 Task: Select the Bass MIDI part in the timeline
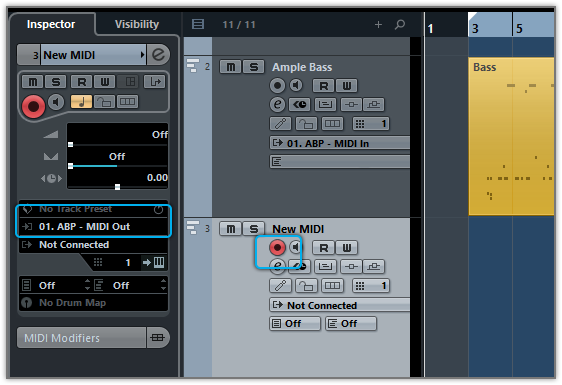pyautogui.click(x=511, y=136)
